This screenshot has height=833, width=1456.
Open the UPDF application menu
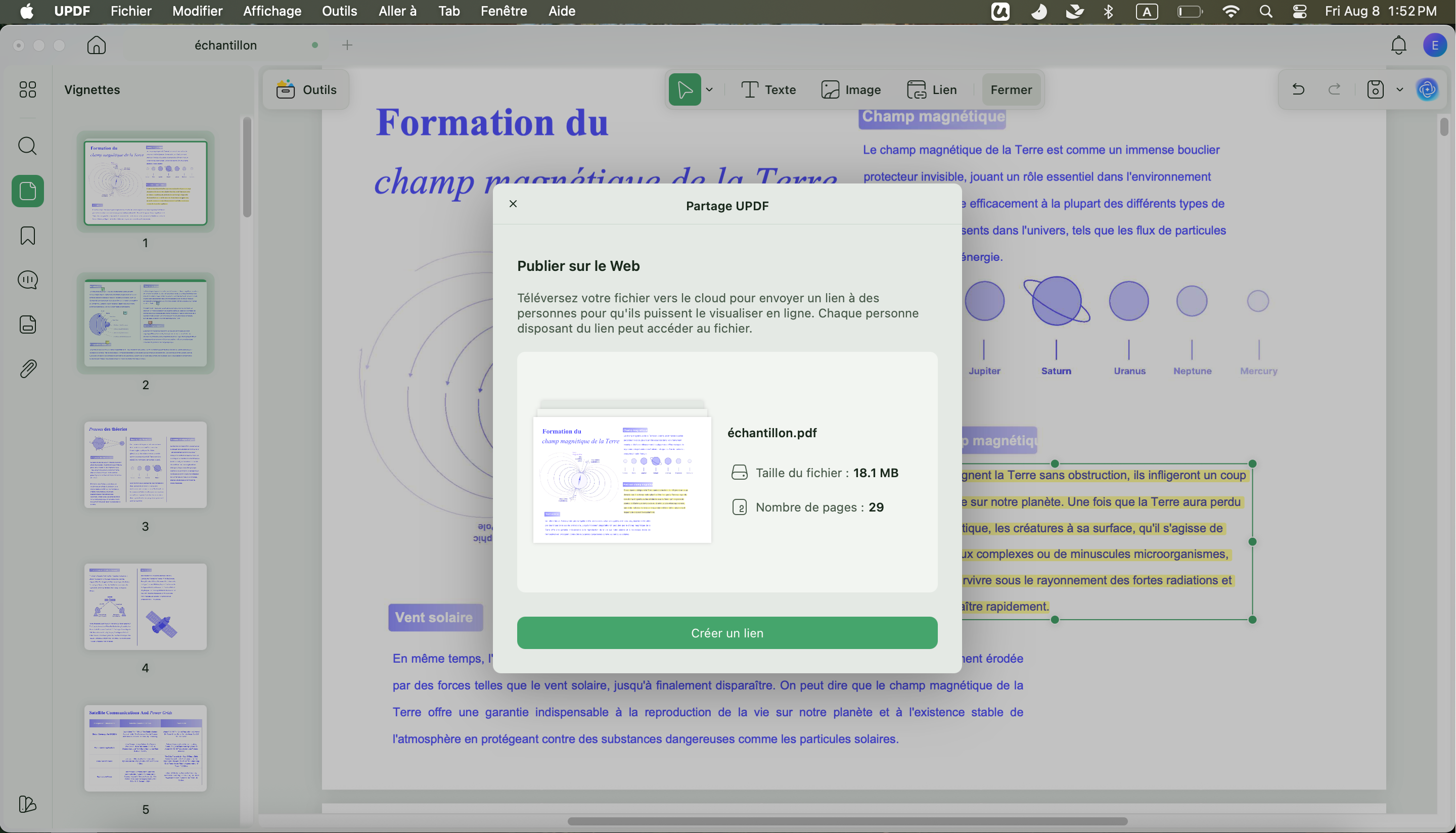(x=72, y=11)
